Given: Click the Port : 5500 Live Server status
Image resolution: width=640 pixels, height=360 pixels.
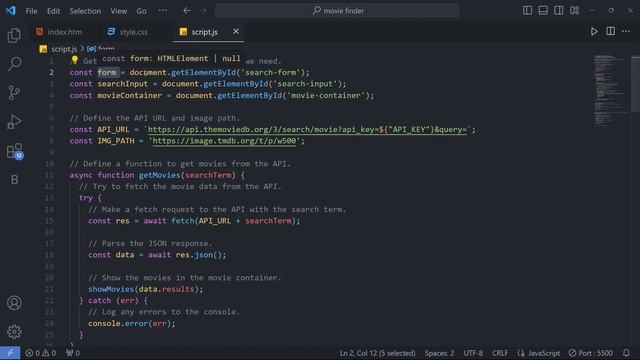Looking at the screenshot, I should click(x=591, y=353).
